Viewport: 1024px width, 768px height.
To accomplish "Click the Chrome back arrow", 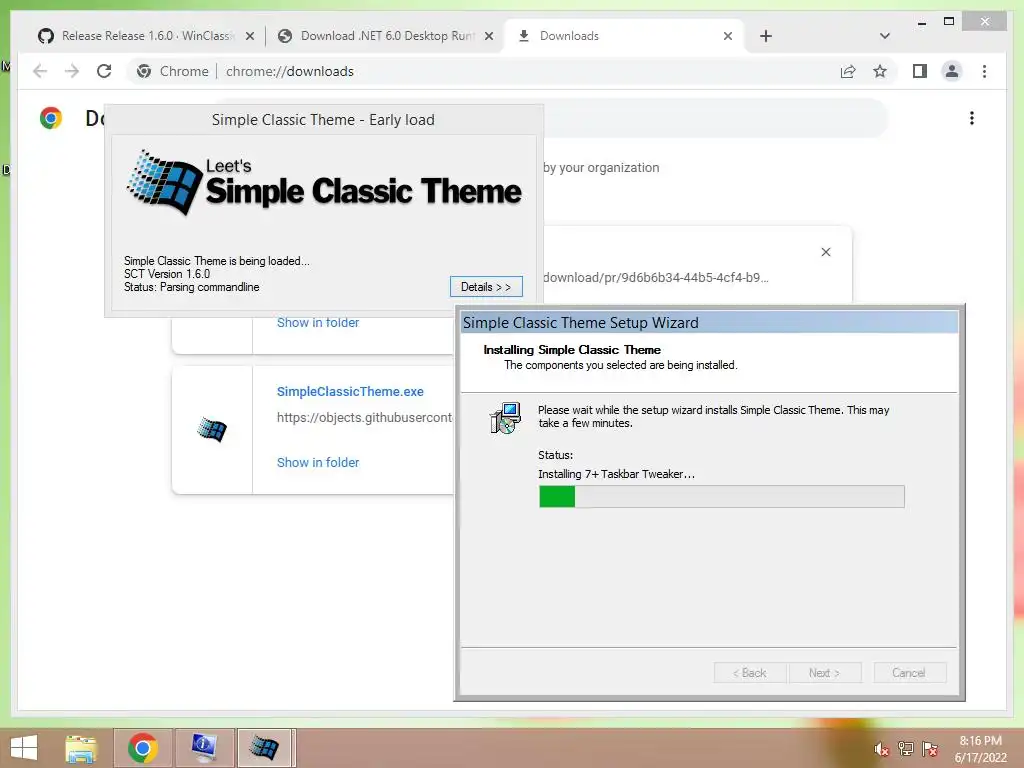I will (40, 71).
